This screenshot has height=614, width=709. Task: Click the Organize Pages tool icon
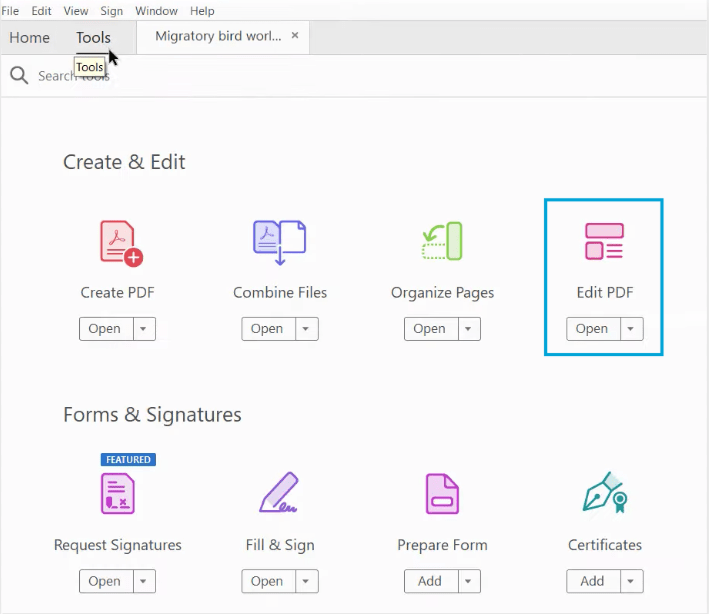pyautogui.click(x=442, y=241)
